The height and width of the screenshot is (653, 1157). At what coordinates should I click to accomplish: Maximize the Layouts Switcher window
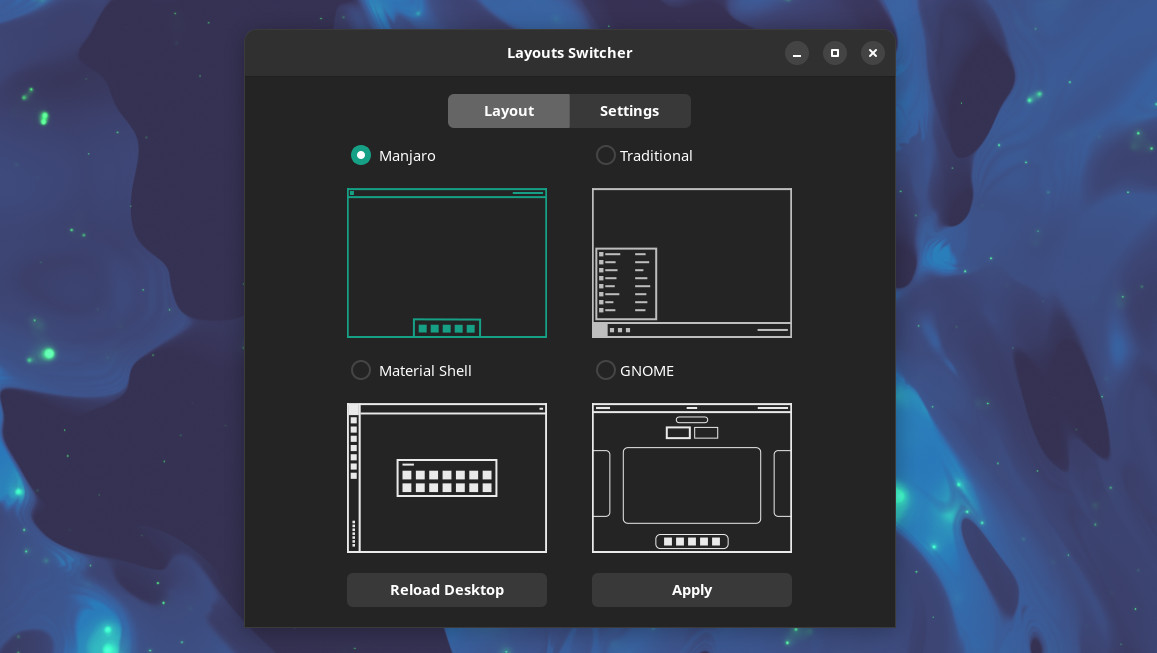(835, 53)
